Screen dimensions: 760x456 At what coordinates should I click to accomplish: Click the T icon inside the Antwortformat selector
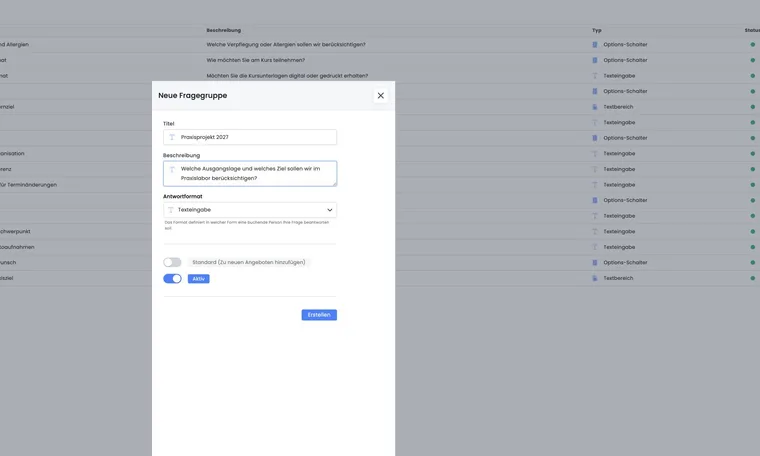coord(171,210)
